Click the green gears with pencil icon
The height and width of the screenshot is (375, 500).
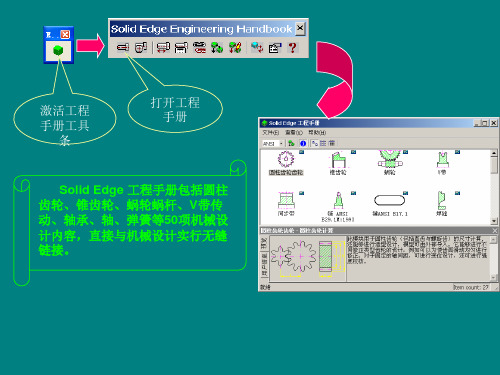[x=235, y=48]
